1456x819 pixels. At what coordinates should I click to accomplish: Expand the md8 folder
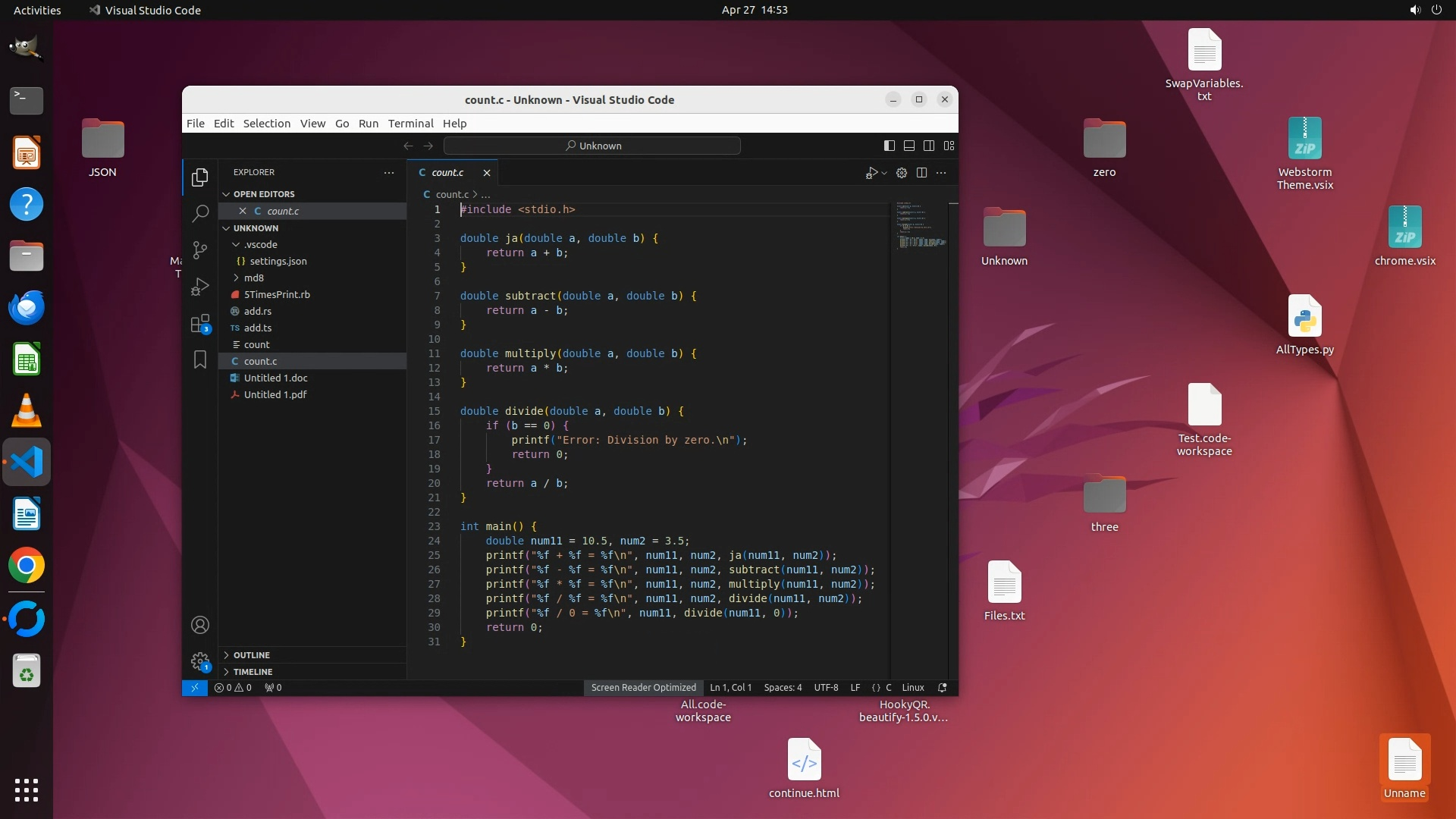253,278
